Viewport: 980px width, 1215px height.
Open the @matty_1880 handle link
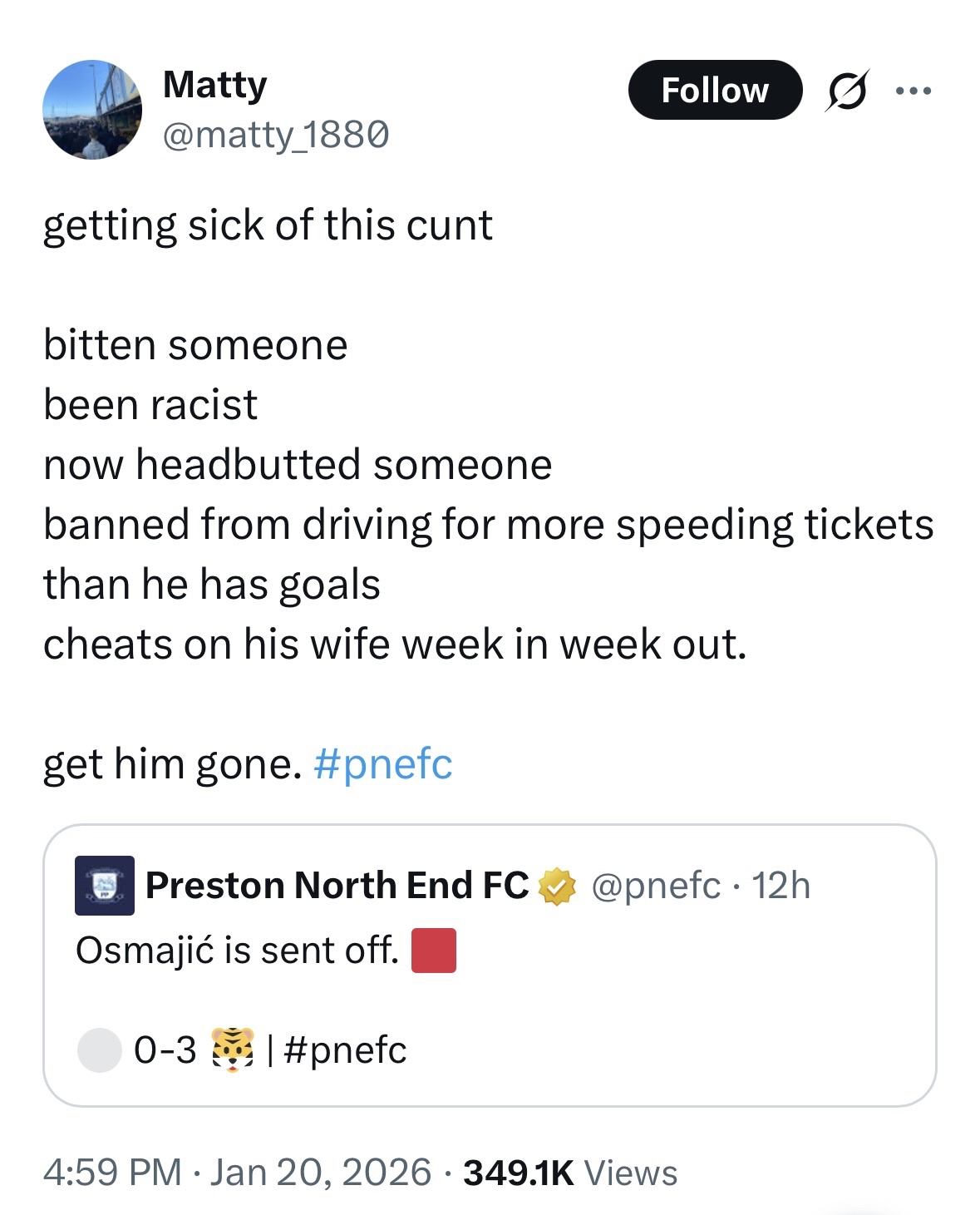pyautogui.click(x=275, y=135)
